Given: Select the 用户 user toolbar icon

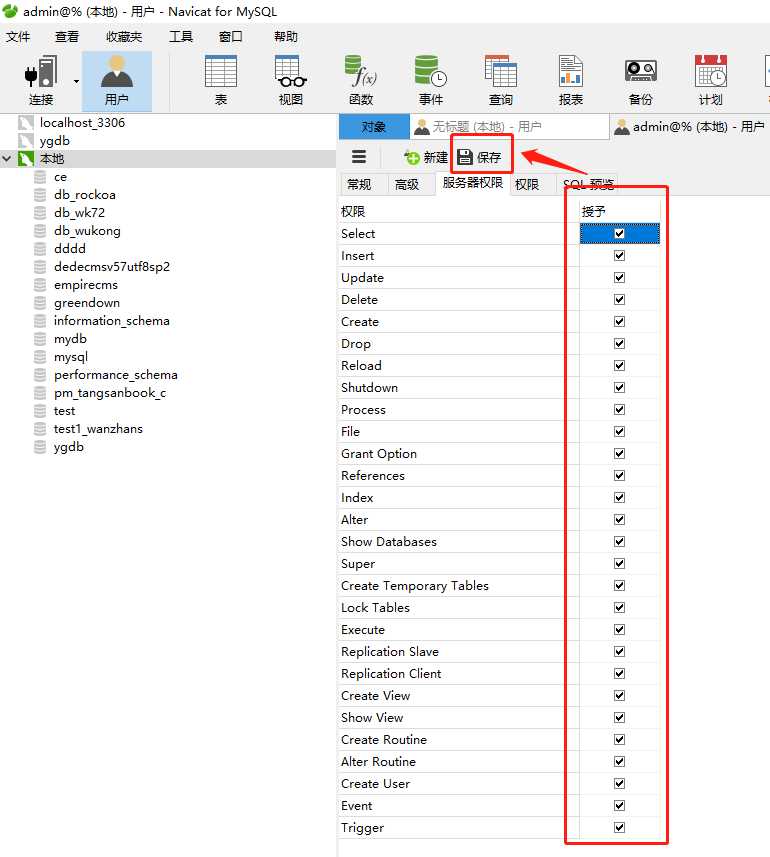Looking at the screenshot, I should pyautogui.click(x=116, y=81).
